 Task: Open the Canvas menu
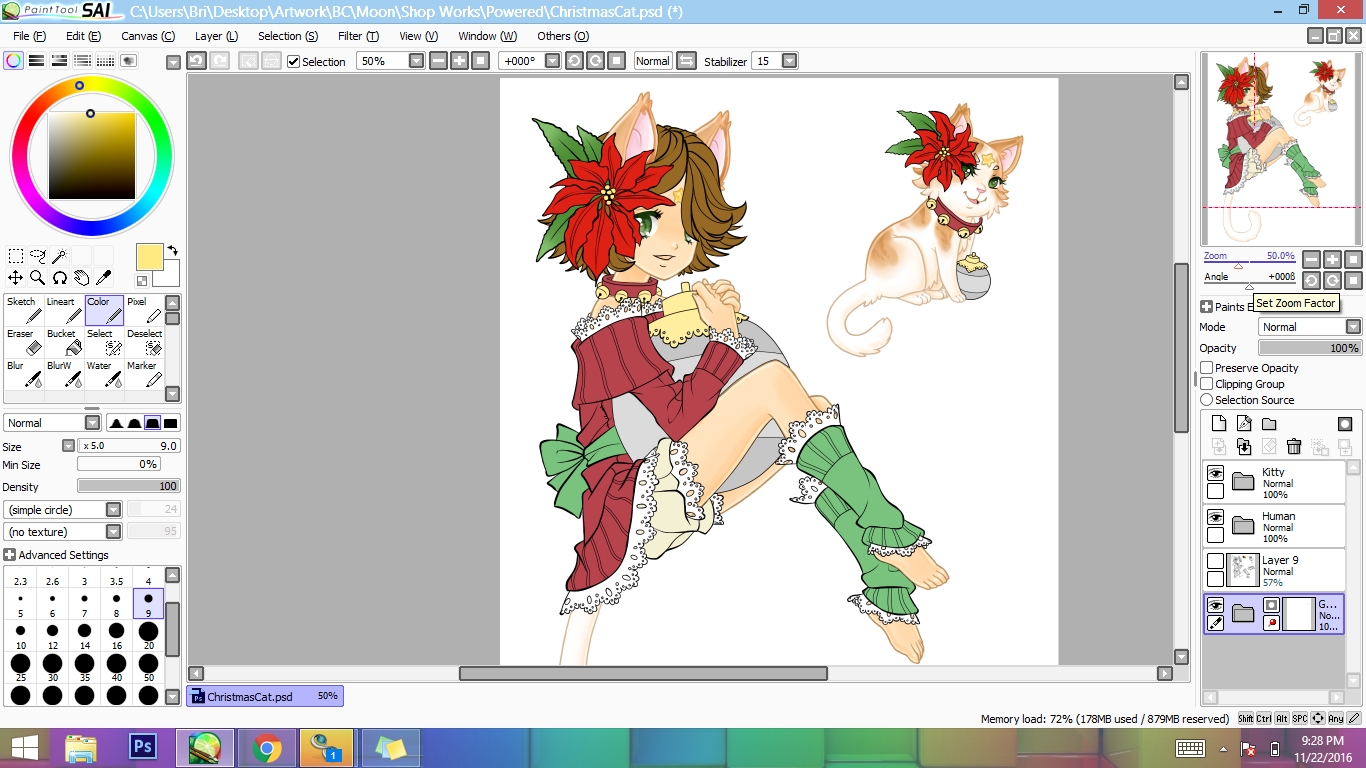(148, 36)
